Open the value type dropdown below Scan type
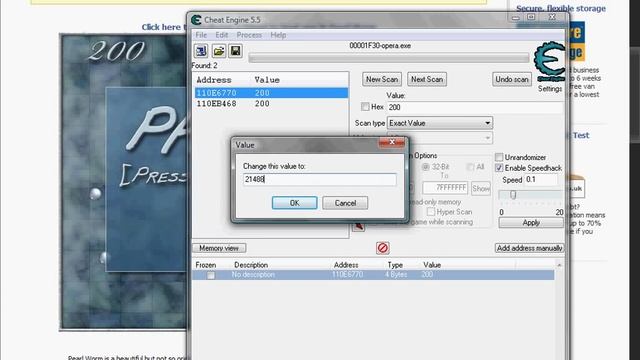Image resolution: width=640 pixels, height=360 pixels. [x=440, y=138]
